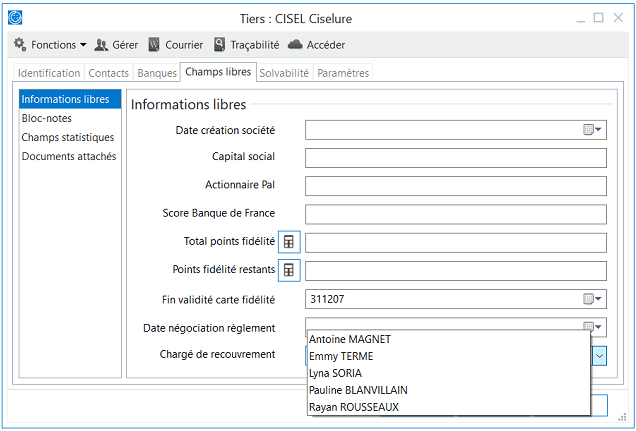Open the Fonctions gear menu
The height and width of the screenshot is (431, 636).
[49, 45]
